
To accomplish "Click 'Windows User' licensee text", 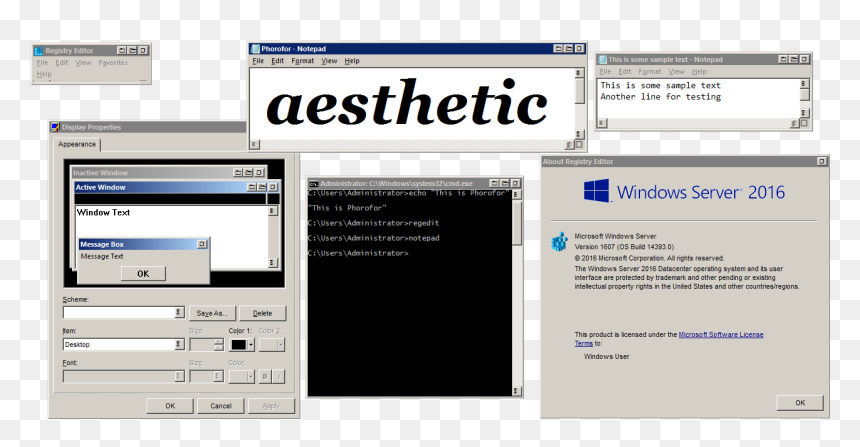I will (x=607, y=357).
